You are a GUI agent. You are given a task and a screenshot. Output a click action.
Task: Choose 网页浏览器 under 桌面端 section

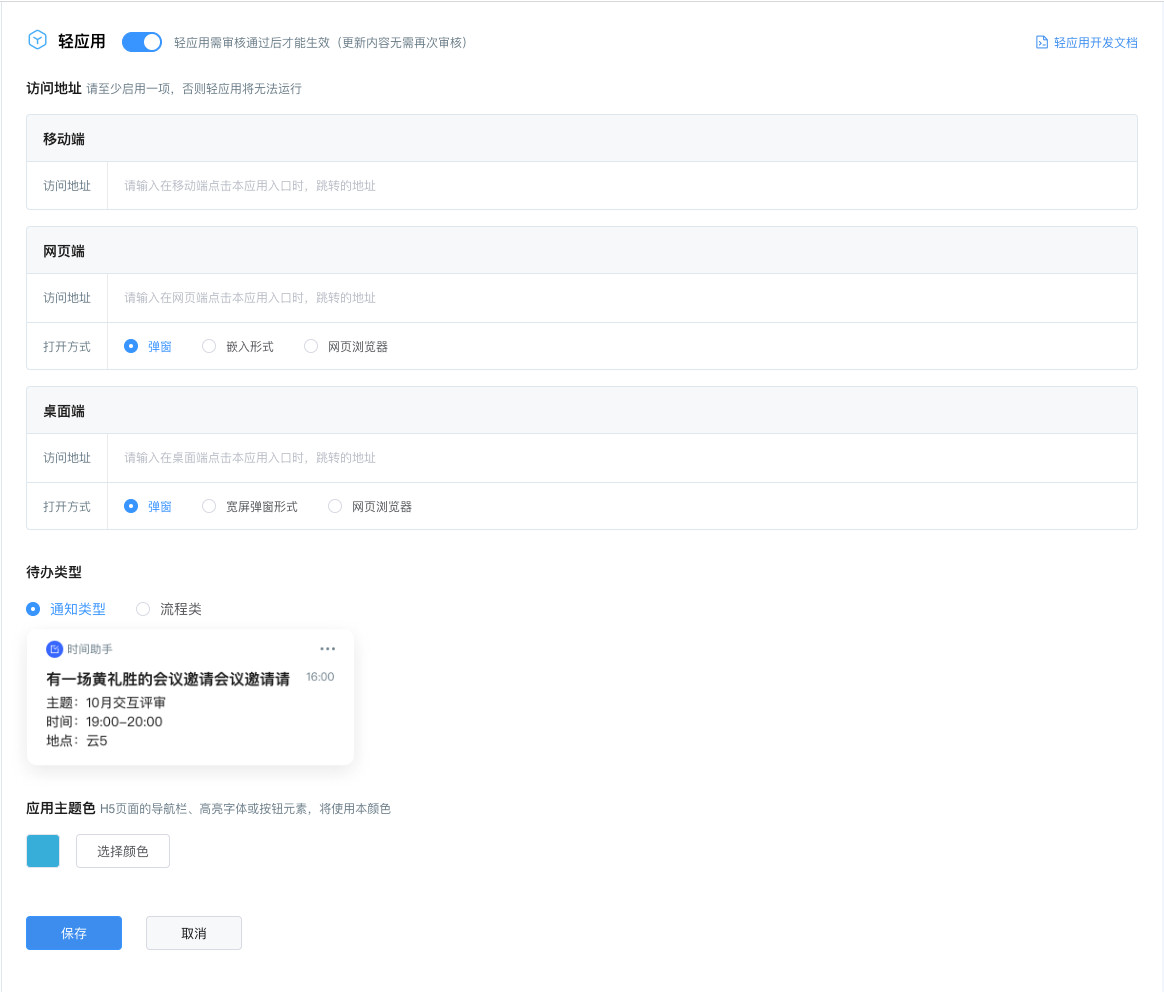pyautogui.click(x=335, y=506)
